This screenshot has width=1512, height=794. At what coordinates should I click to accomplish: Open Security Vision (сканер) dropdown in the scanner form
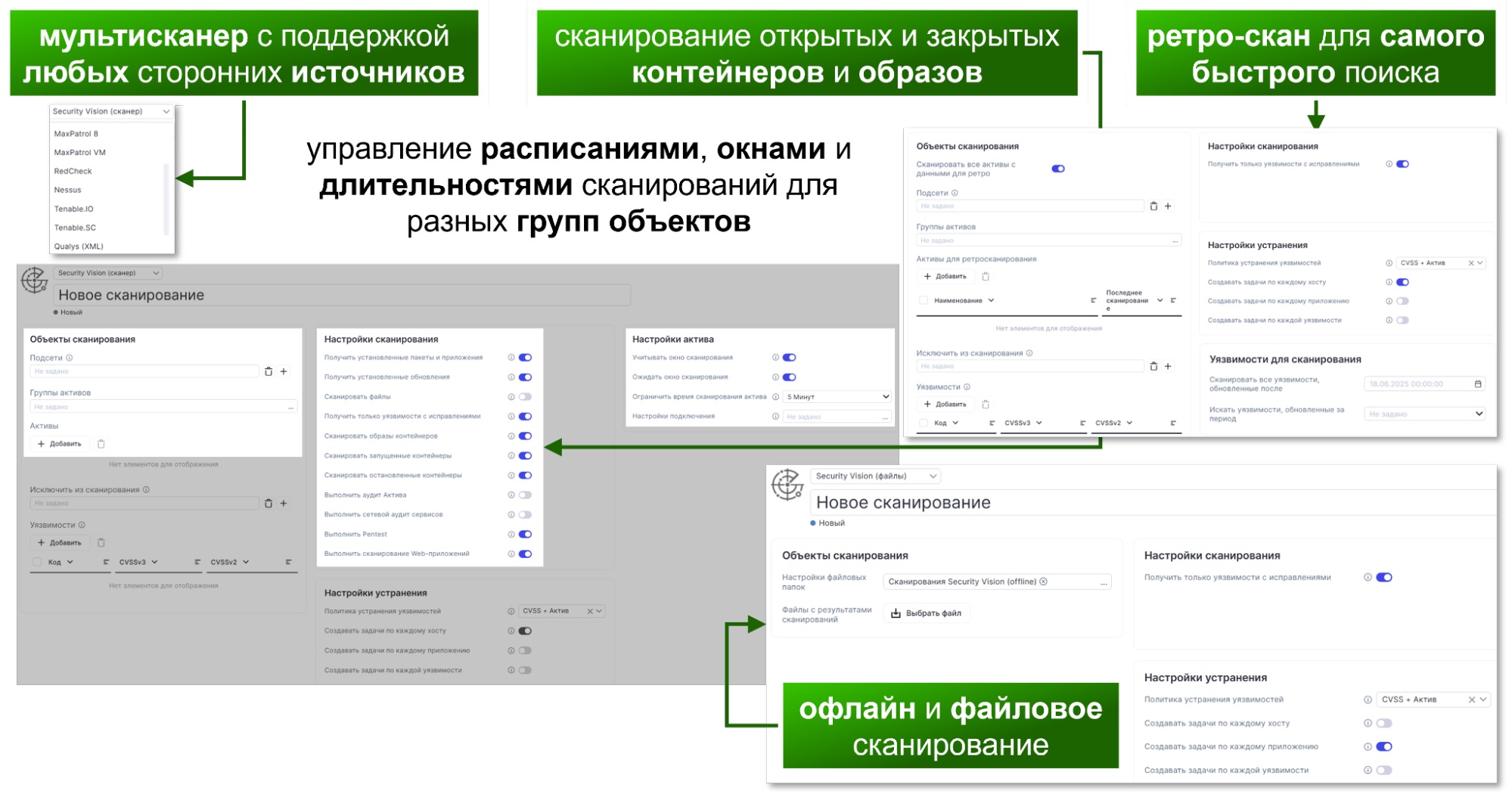coord(107,273)
